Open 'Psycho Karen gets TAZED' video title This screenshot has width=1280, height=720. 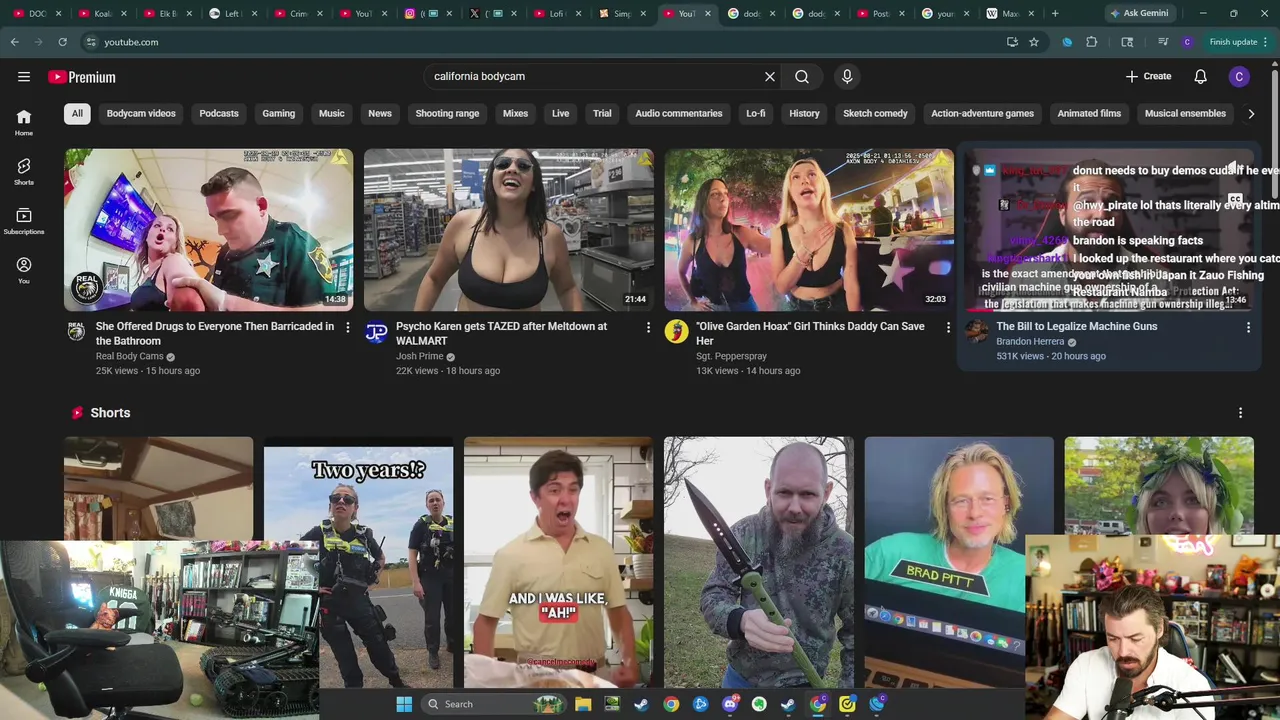tap(501, 334)
